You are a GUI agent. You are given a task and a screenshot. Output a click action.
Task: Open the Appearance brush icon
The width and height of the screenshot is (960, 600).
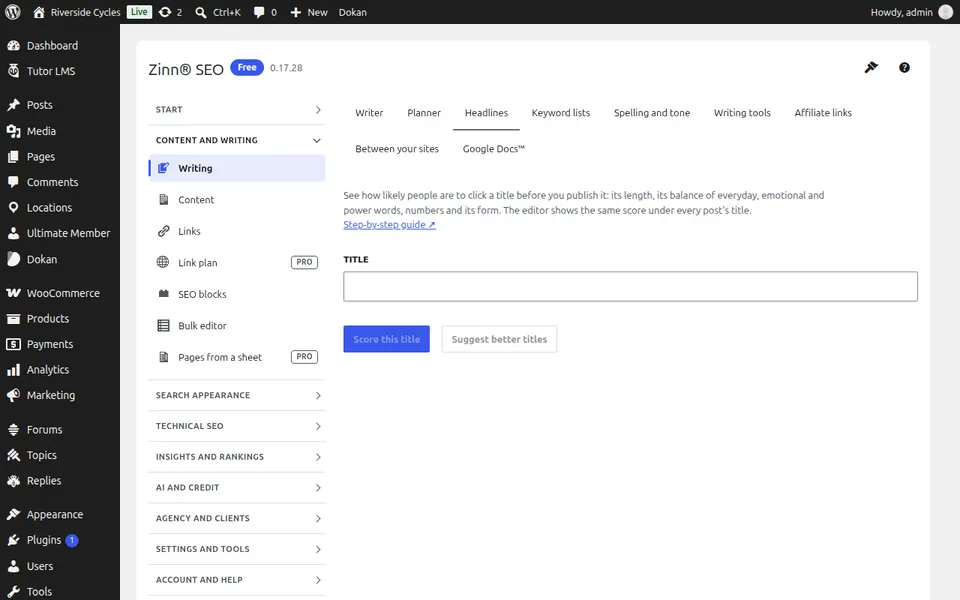[x=13, y=514]
